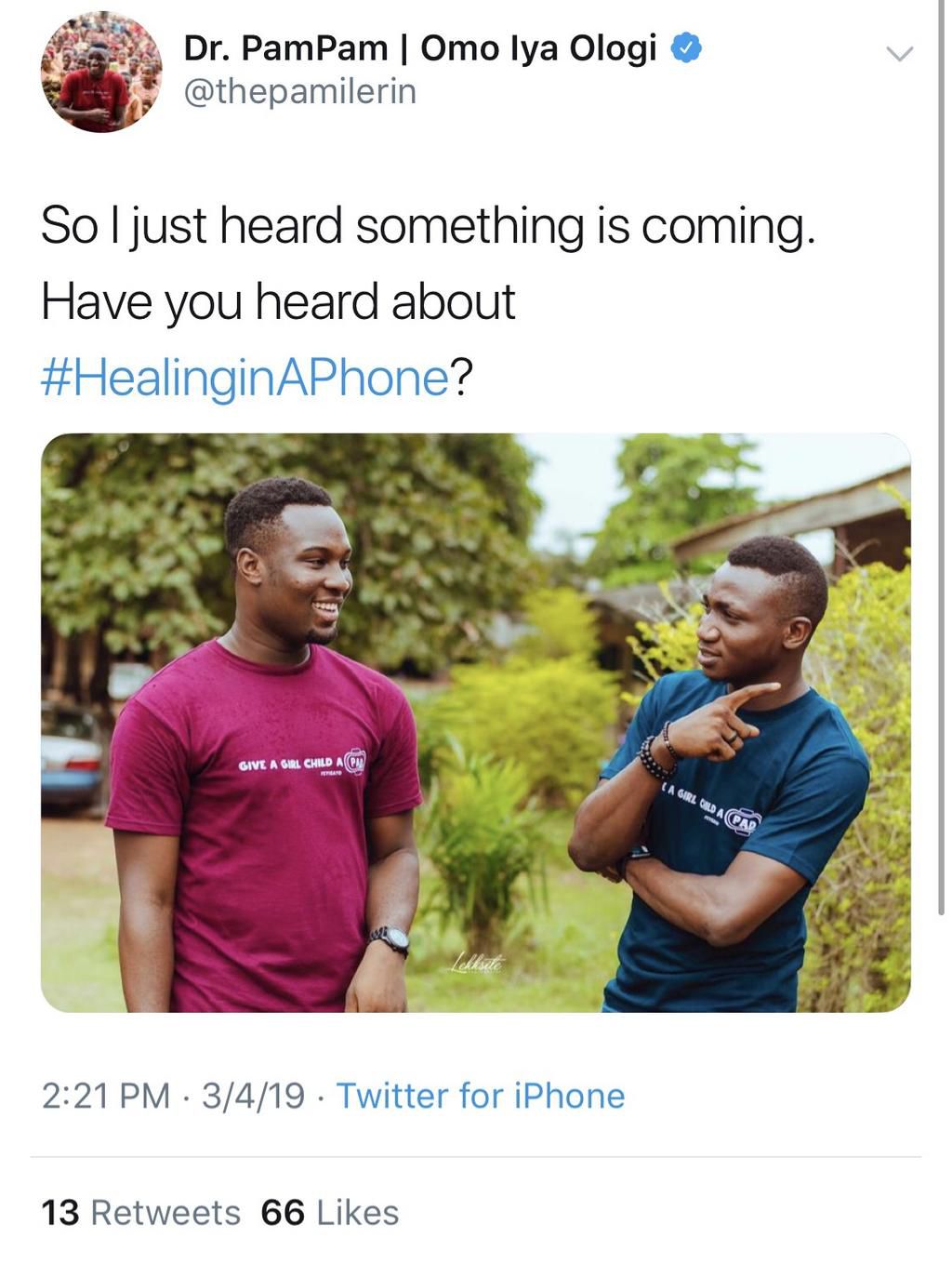The image size is (952, 1264).
Task: Click the @thepamilerin handle
Action: coord(297,90)
